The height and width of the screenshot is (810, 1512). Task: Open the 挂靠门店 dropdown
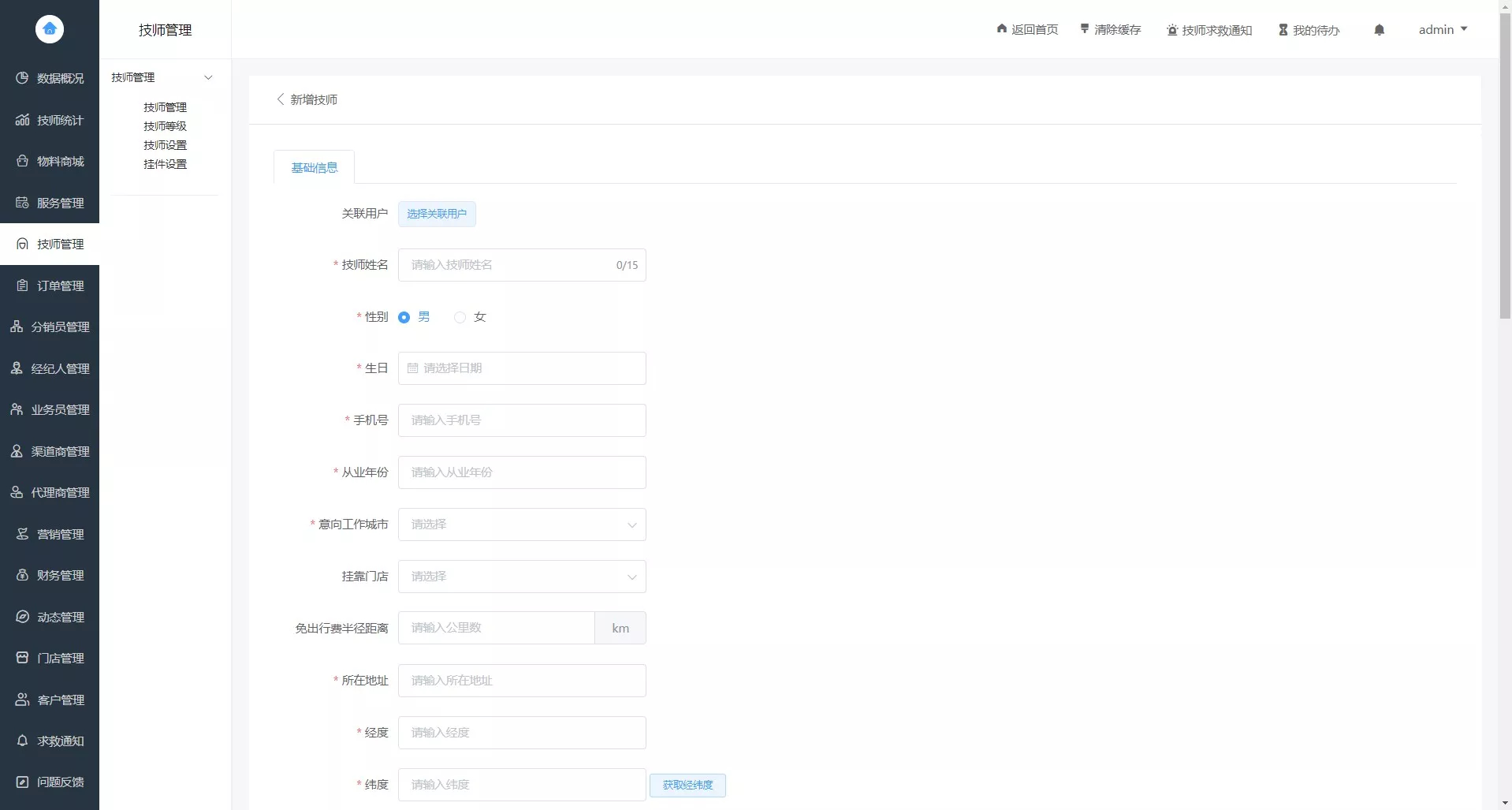tap(522, 577)
